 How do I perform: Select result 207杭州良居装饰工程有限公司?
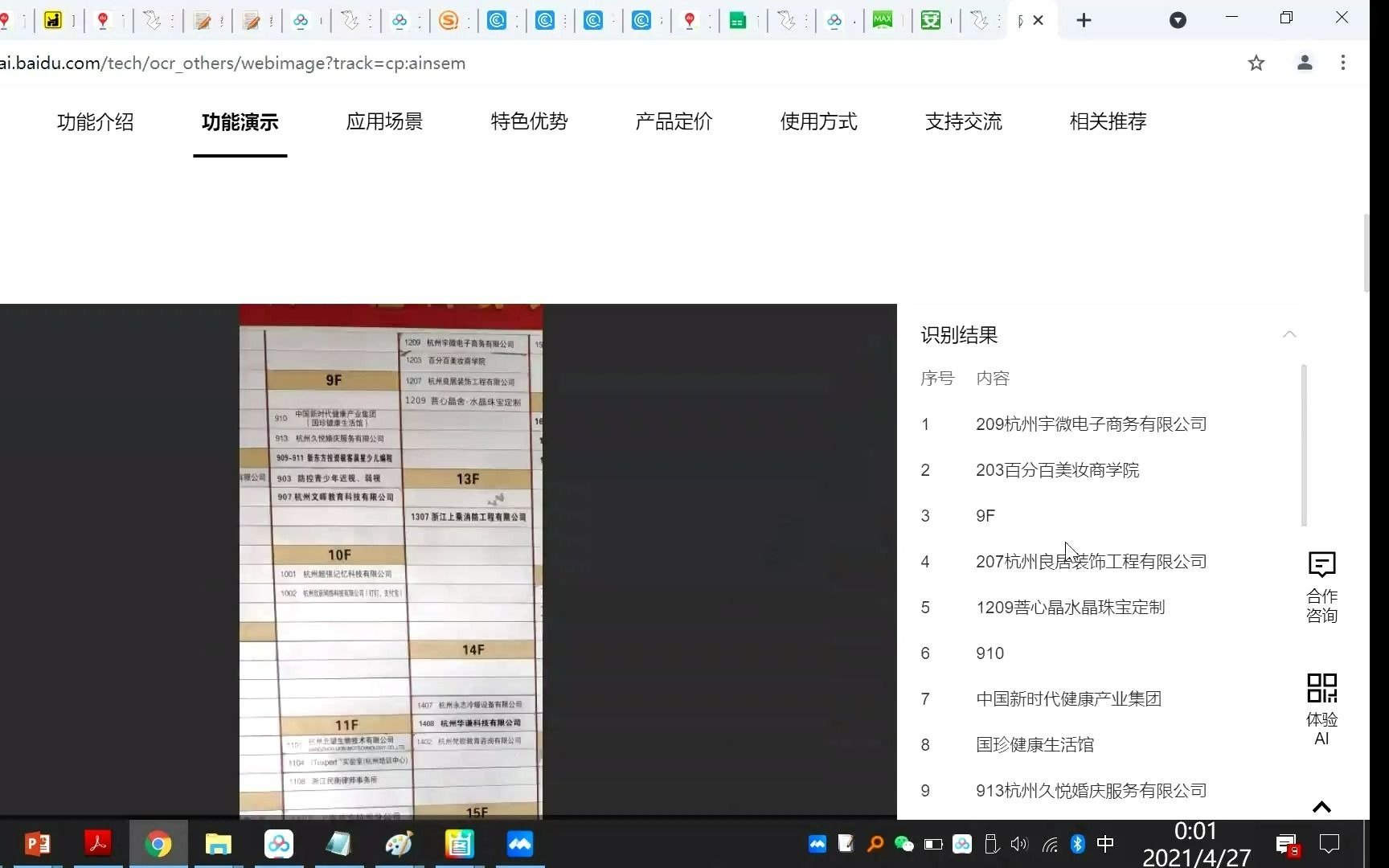point(1091,562)
